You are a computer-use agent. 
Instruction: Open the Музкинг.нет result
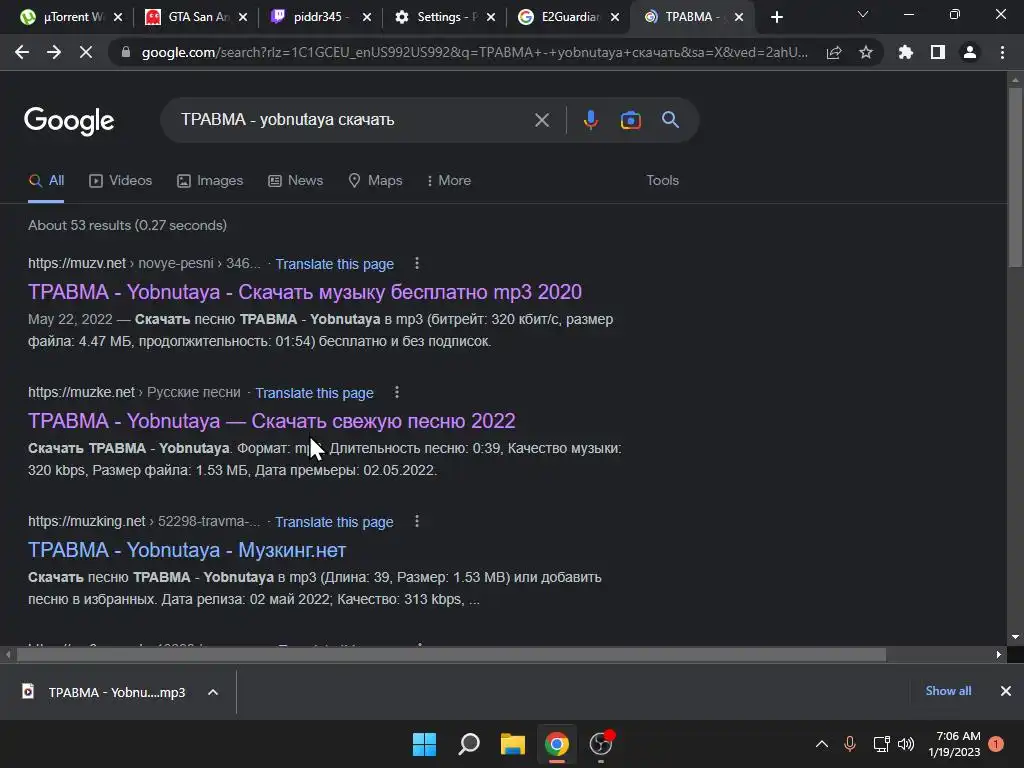click(x=187, y=551)
